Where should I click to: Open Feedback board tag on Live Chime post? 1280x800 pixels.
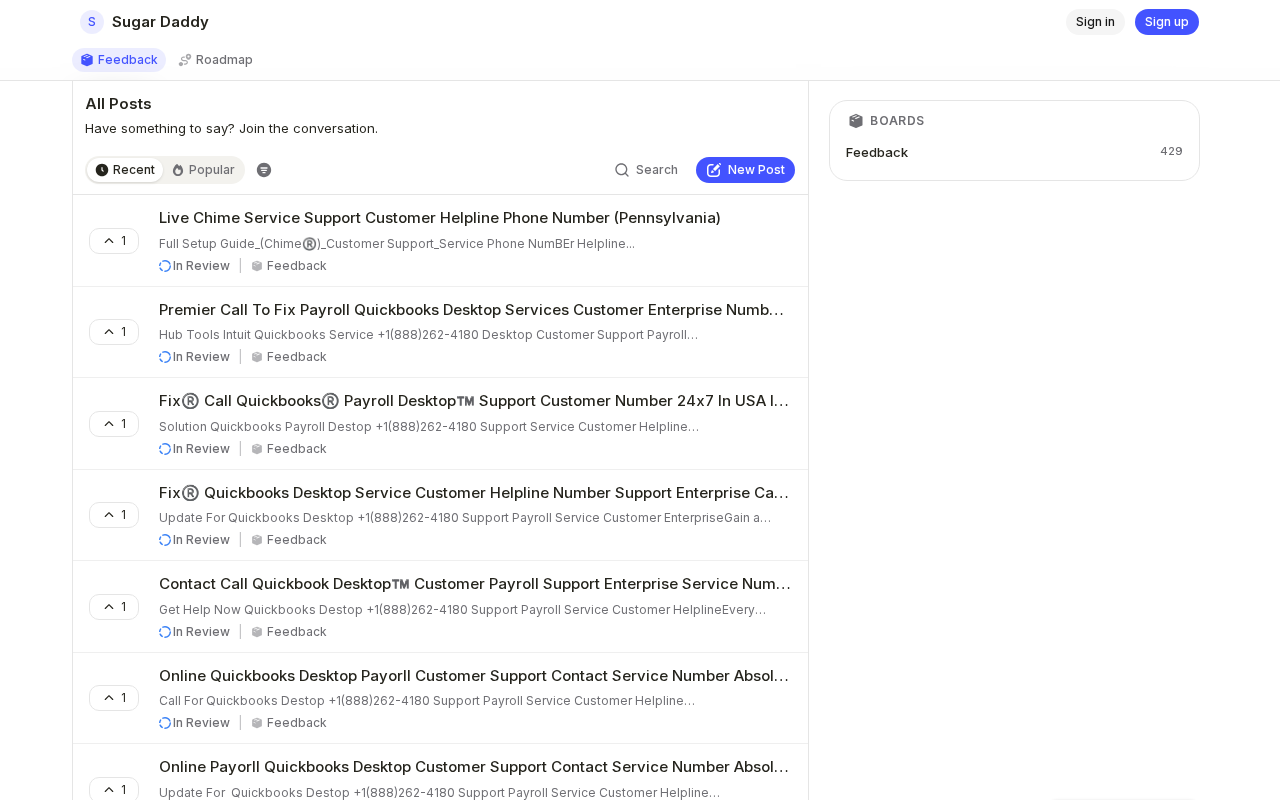click(289, 266)
